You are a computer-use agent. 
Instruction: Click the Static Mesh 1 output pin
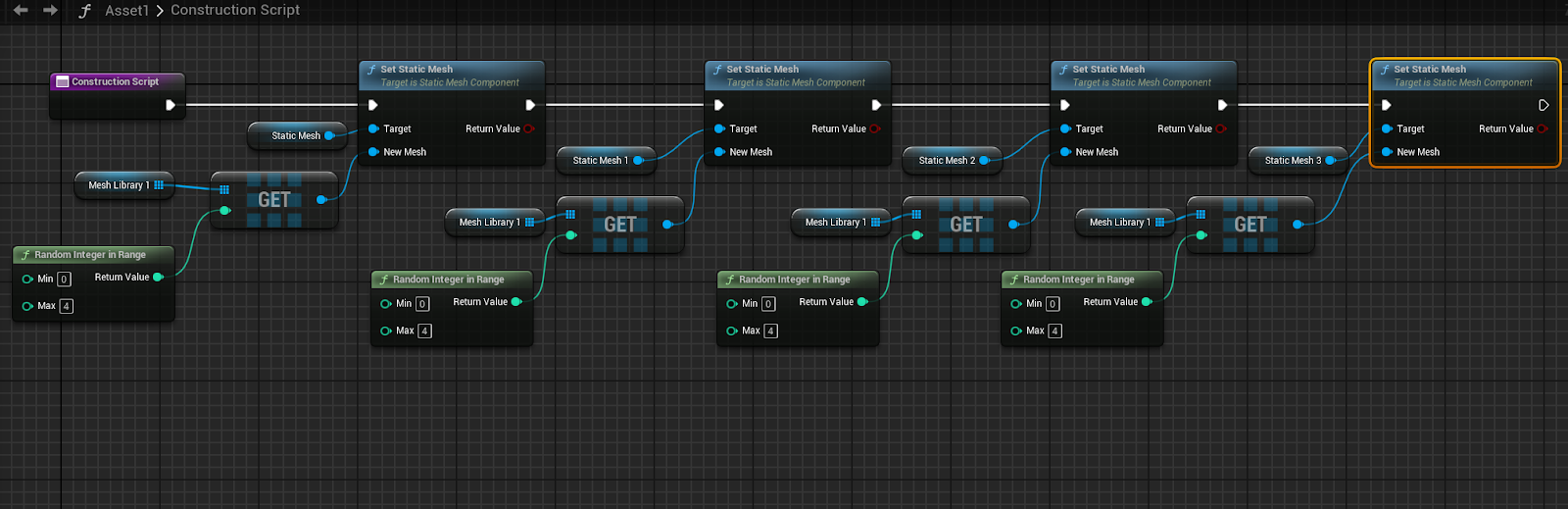[x=638, y=160]
